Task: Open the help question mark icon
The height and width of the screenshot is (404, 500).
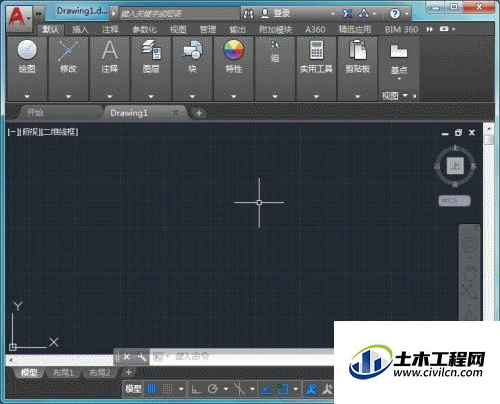Action: pos(395,14)
